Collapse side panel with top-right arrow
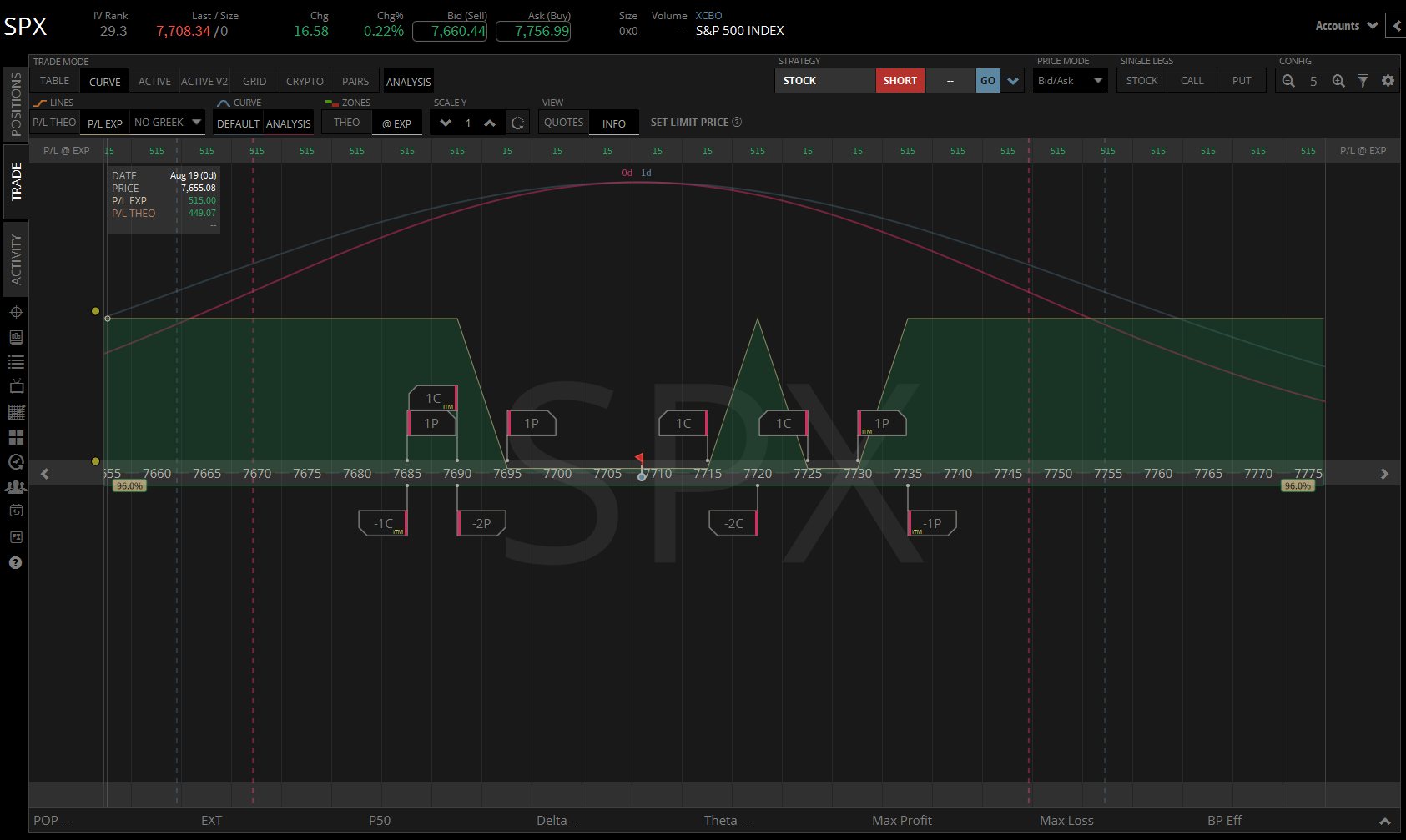The width and height of the screenshot is (1406, 840). point(1396,26)
